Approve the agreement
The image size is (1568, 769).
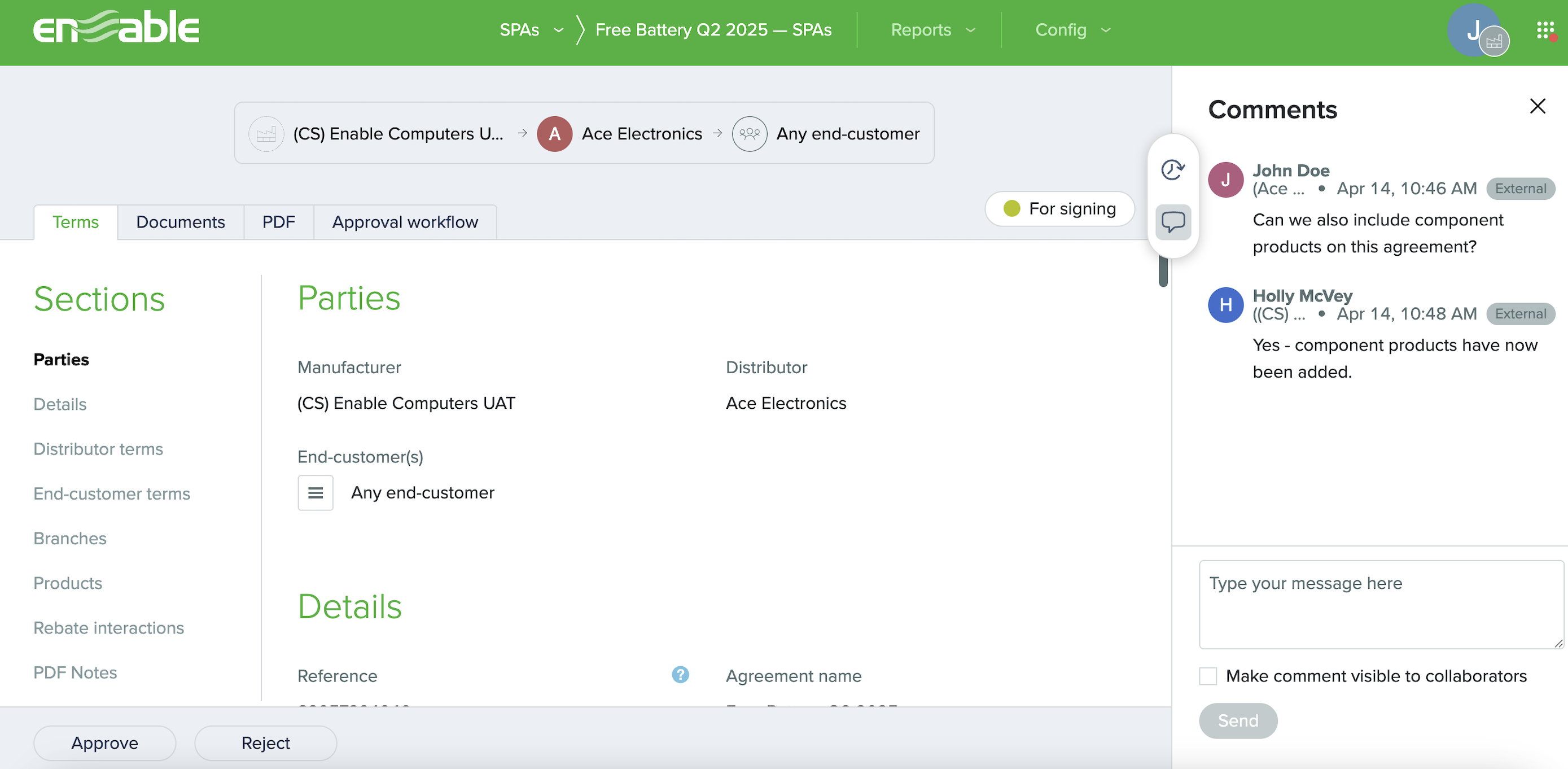pyautogui.click(x=104, y=743)
